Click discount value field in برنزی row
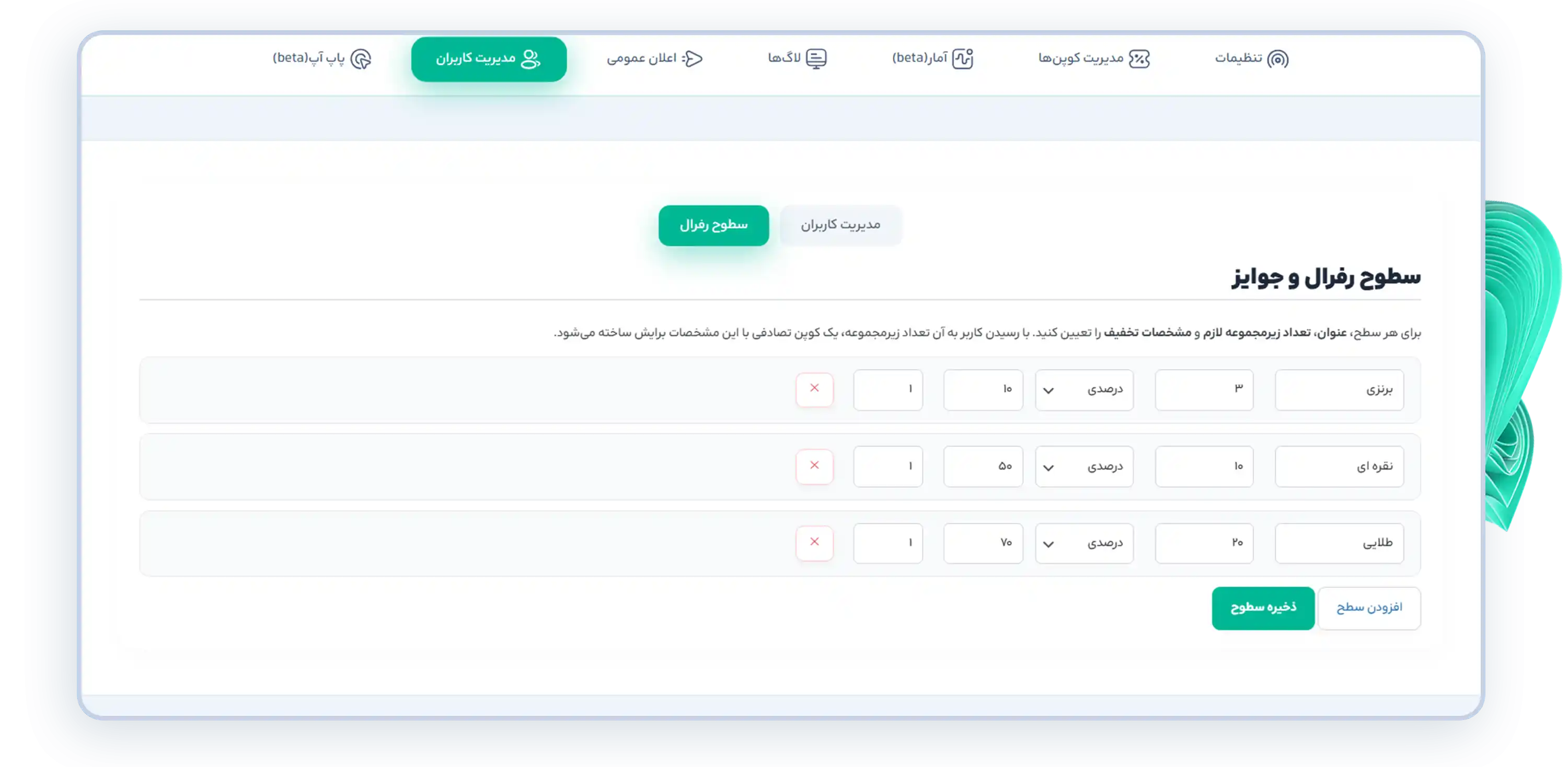1568x767 pixels. pyautogui.click(x=983, y=390)
